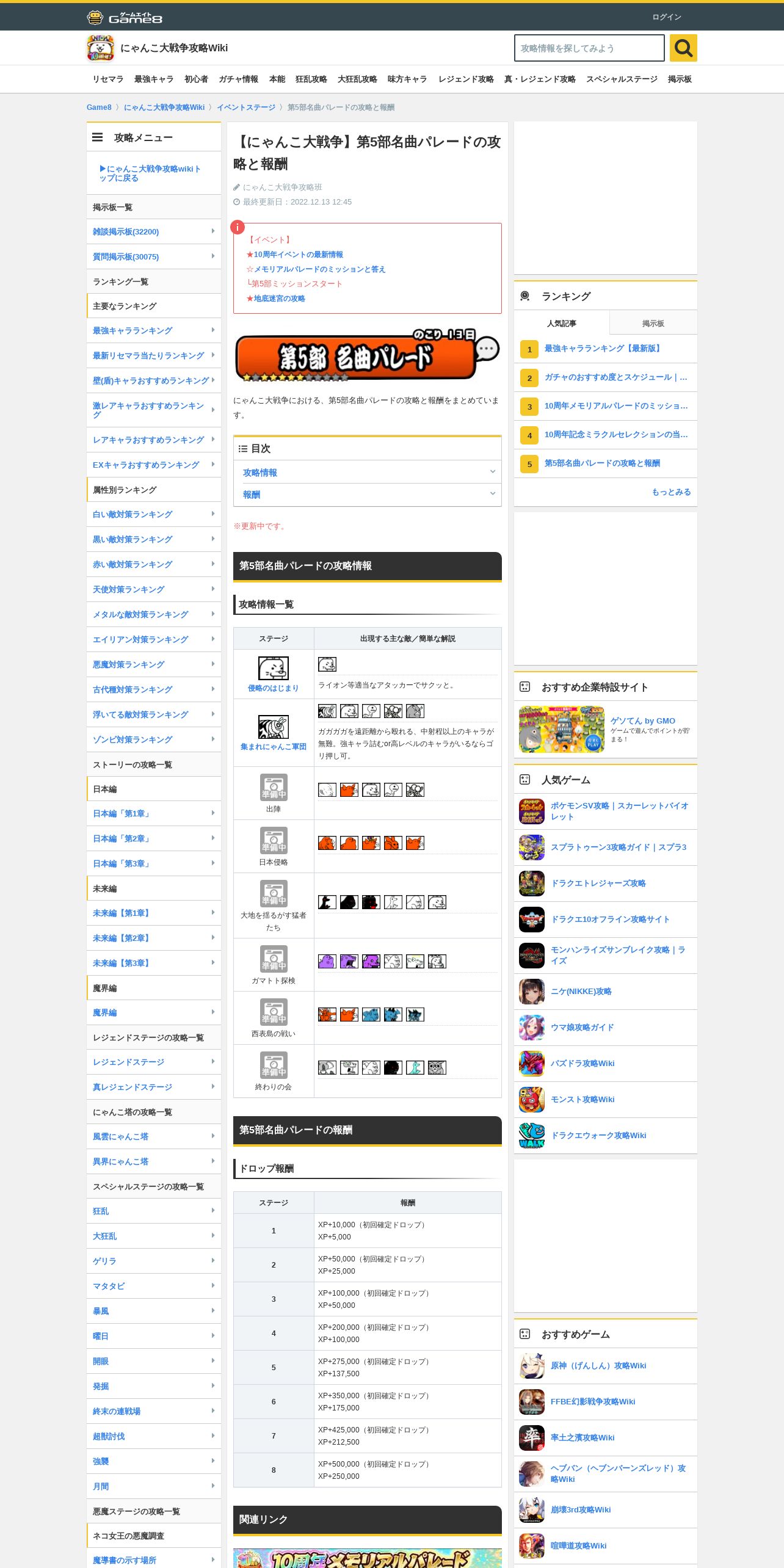784x1568 pixels.
Task: Click ガマトト探検 stage preparing icon
Action: click(x=274, y=959)
